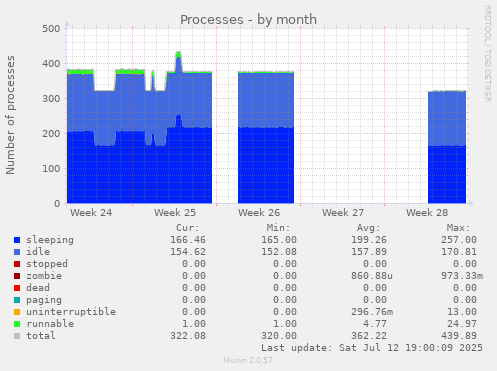The image size is (497, 371).
Task: Select the 'Week 28' axis label
Action: pyautogui.click(x=427, y=213)
